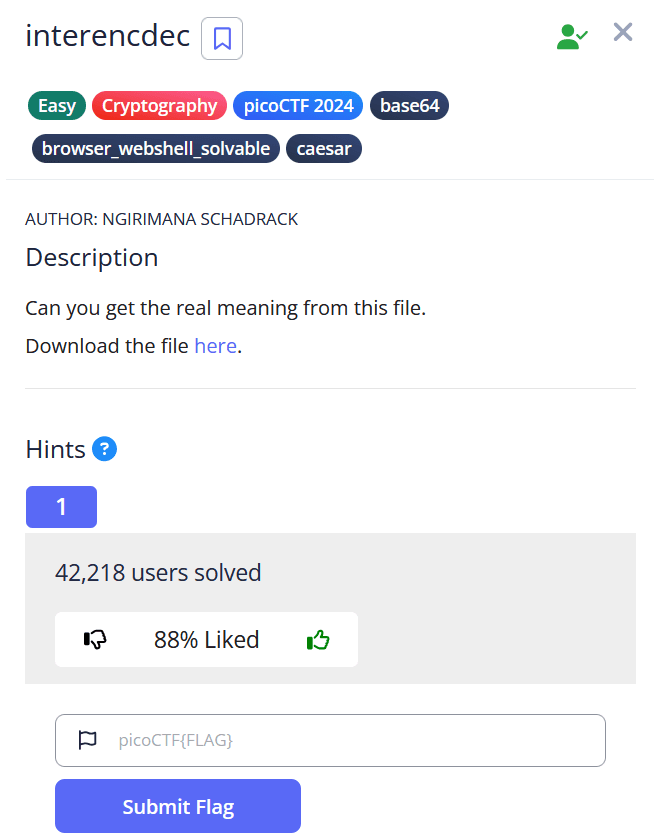Click the thumbs down dislike icon
Image resolution: width=659 pixels, height=839 pixels.
(96, 640)
